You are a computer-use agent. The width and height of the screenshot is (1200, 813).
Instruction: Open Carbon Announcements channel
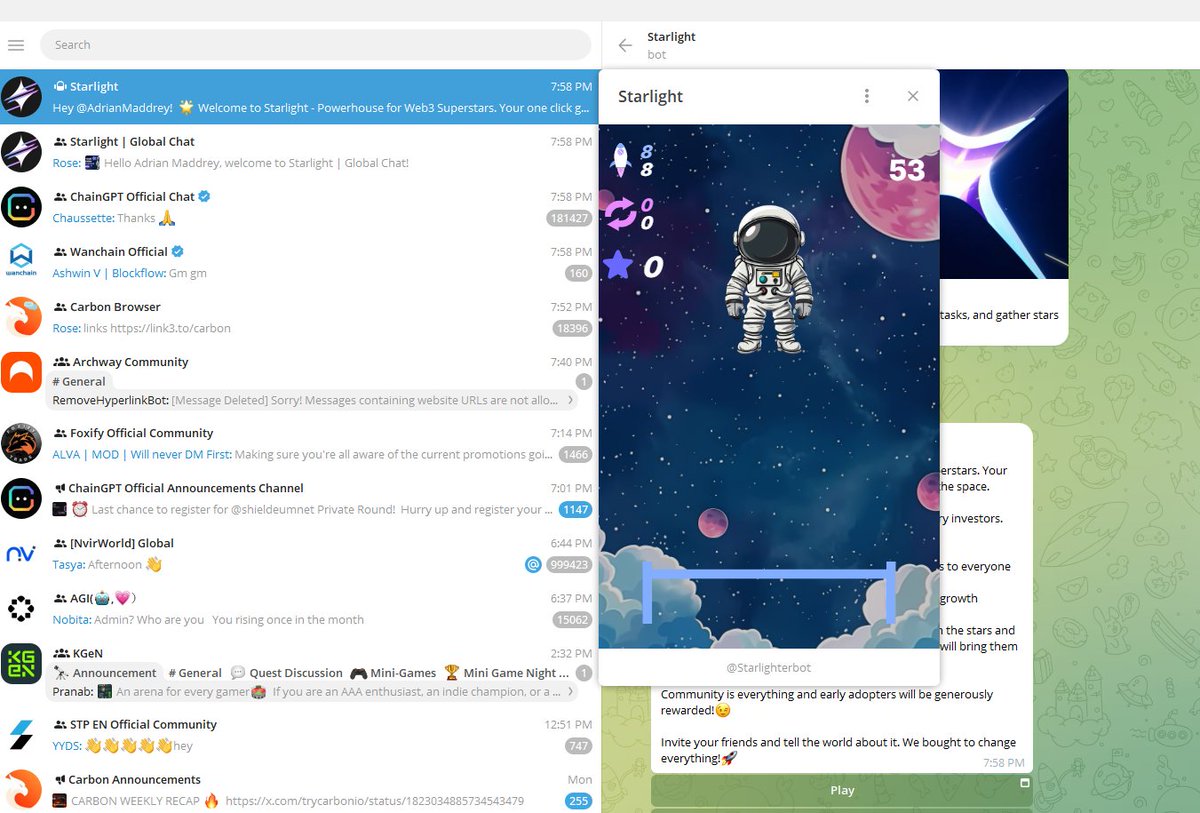click(300, 789)
